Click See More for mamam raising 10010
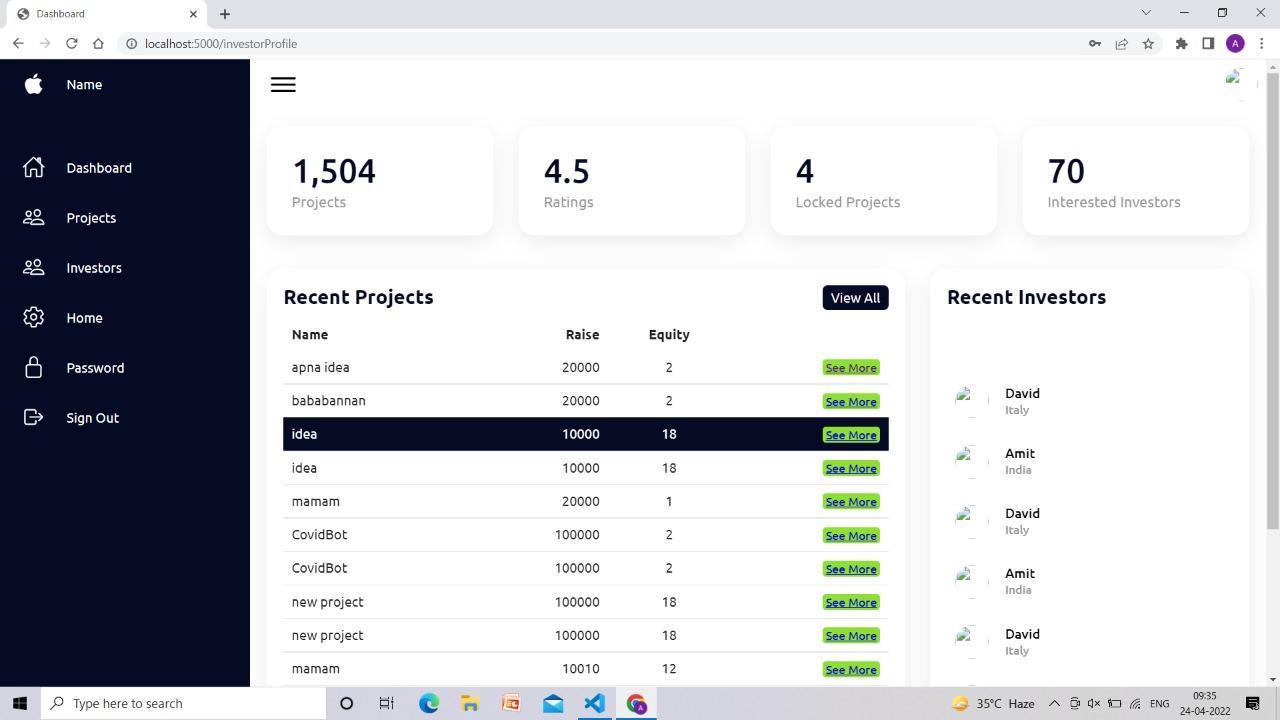1280x720 pixels. tap(851, 670)
